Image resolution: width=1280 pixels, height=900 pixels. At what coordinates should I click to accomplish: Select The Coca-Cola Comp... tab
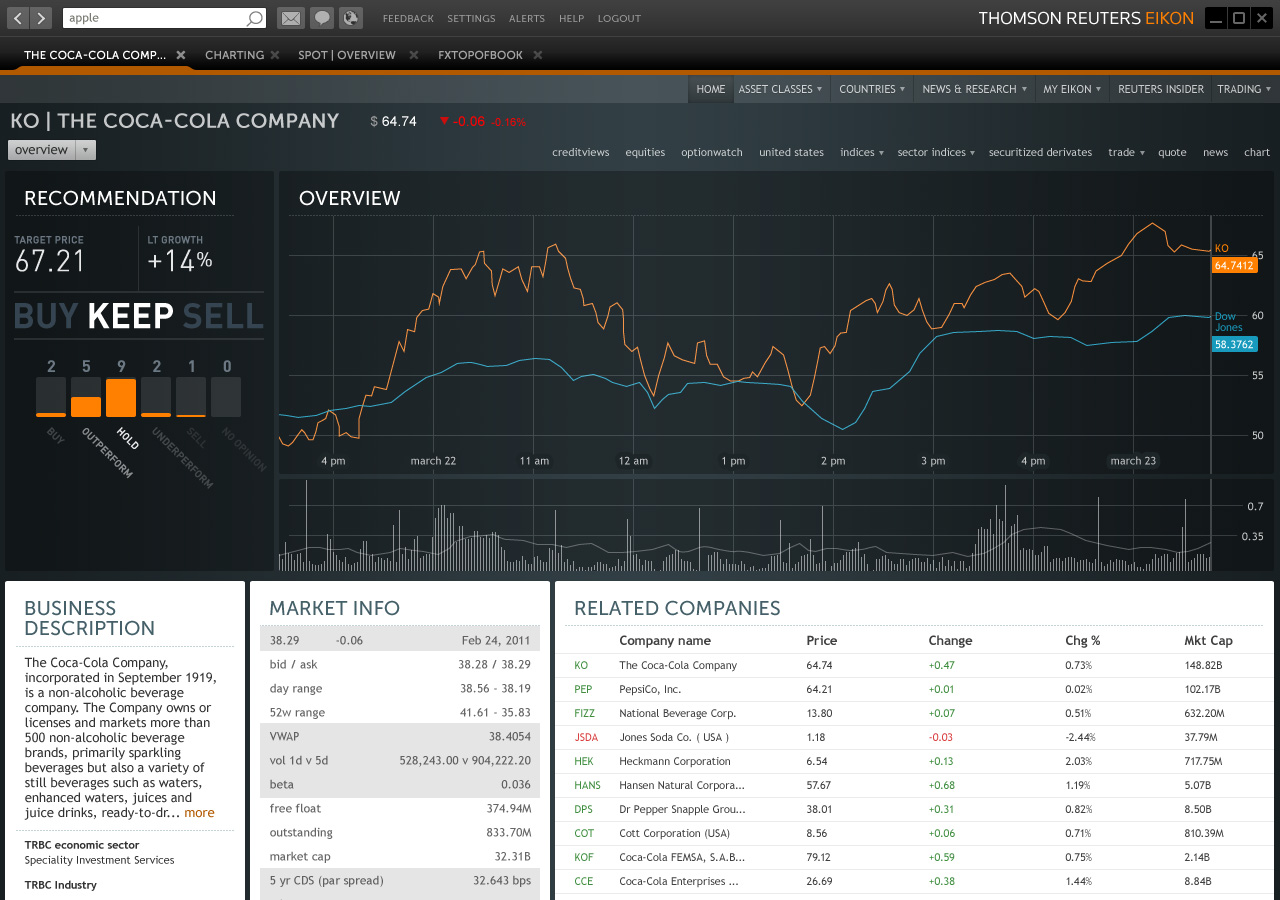[95, 55]
